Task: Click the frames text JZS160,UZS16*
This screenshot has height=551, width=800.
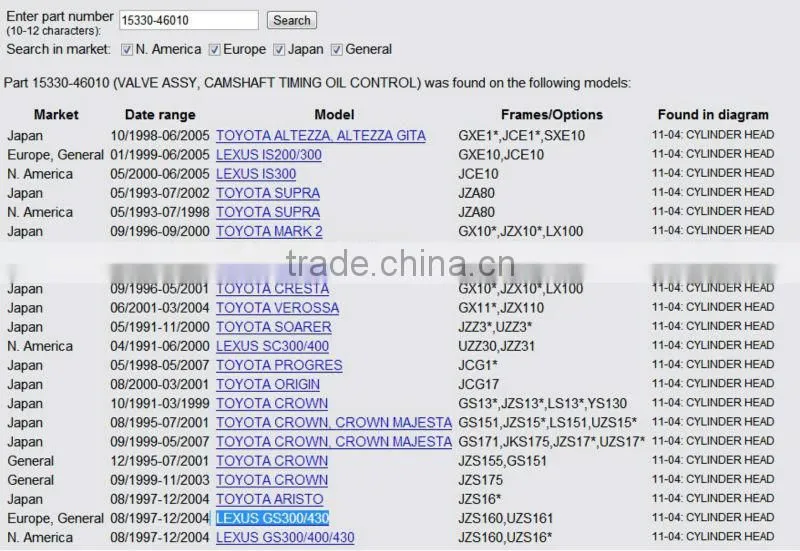Action: tap(505, 537)
